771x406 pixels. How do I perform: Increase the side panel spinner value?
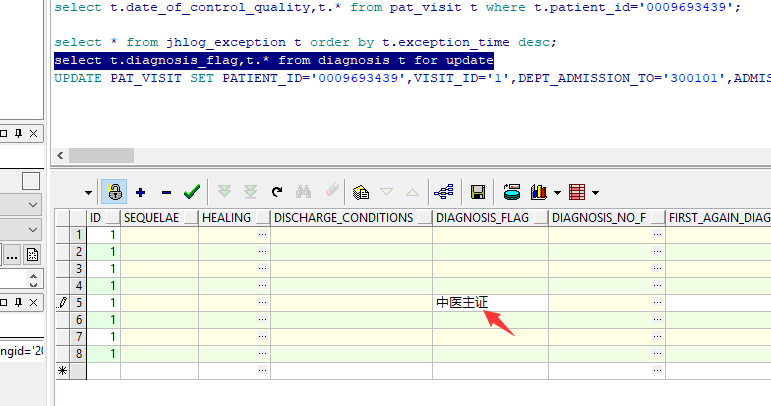[33, 275]
